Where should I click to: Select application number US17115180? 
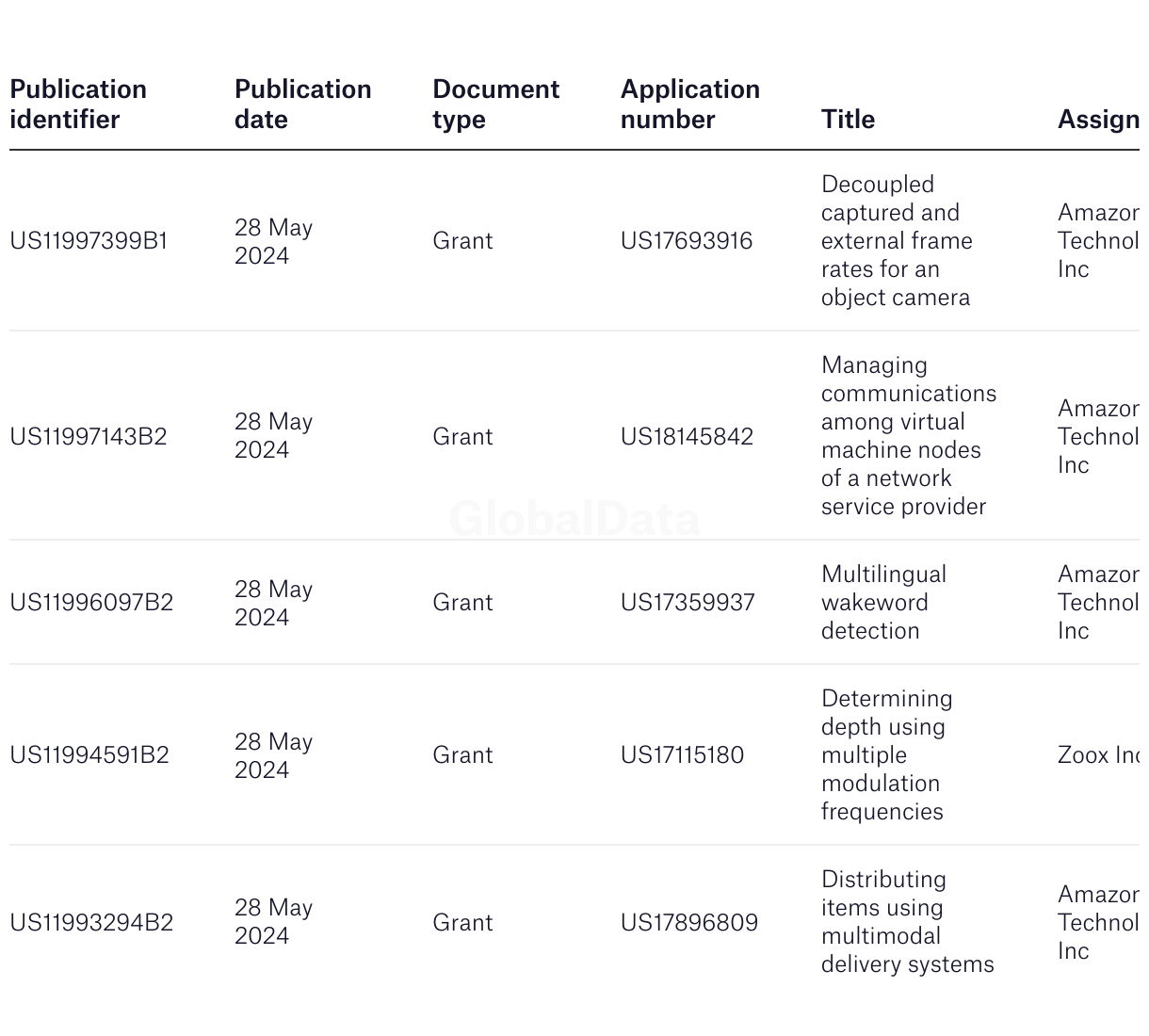(x=682, y=755)
